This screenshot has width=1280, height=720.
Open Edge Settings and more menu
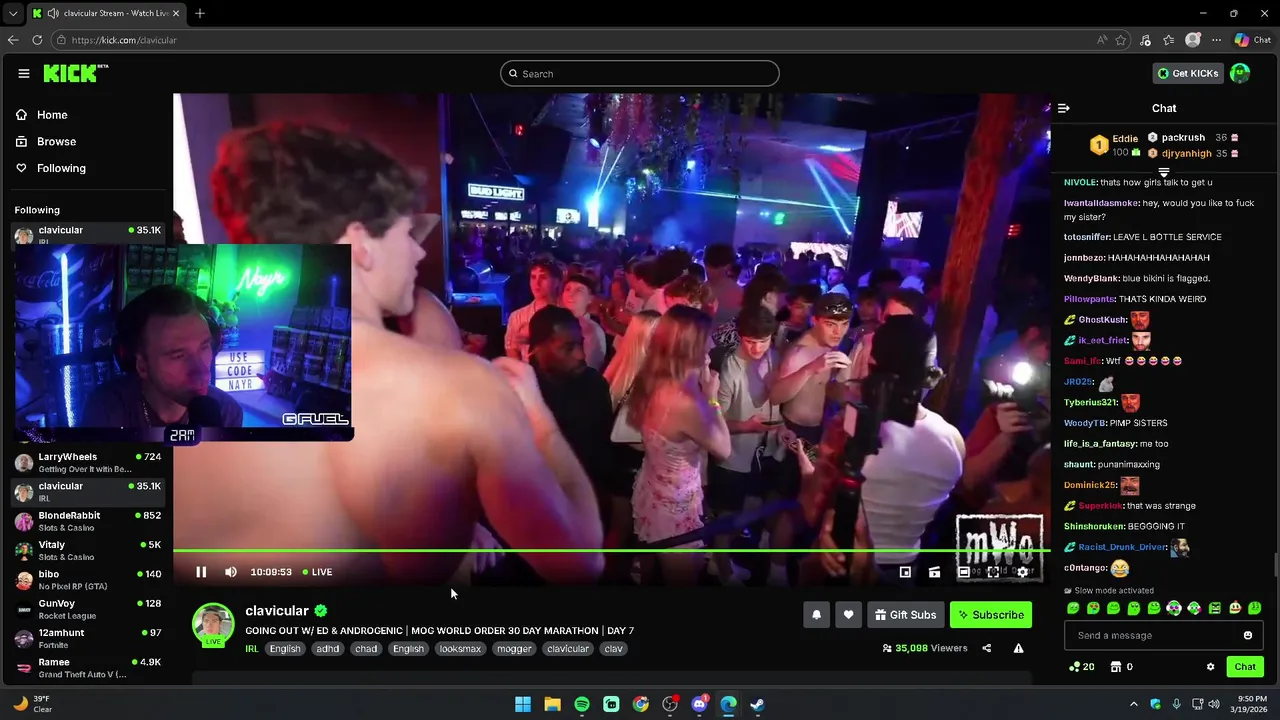[x=1216, y=40]
